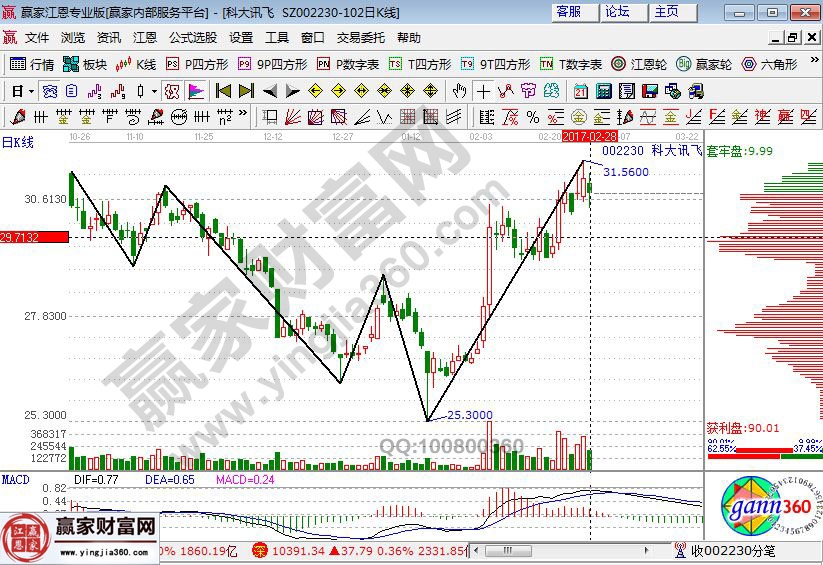Open the 公式选股 menu
This screenshot has height=565, width=823.
tap(192, 38)
